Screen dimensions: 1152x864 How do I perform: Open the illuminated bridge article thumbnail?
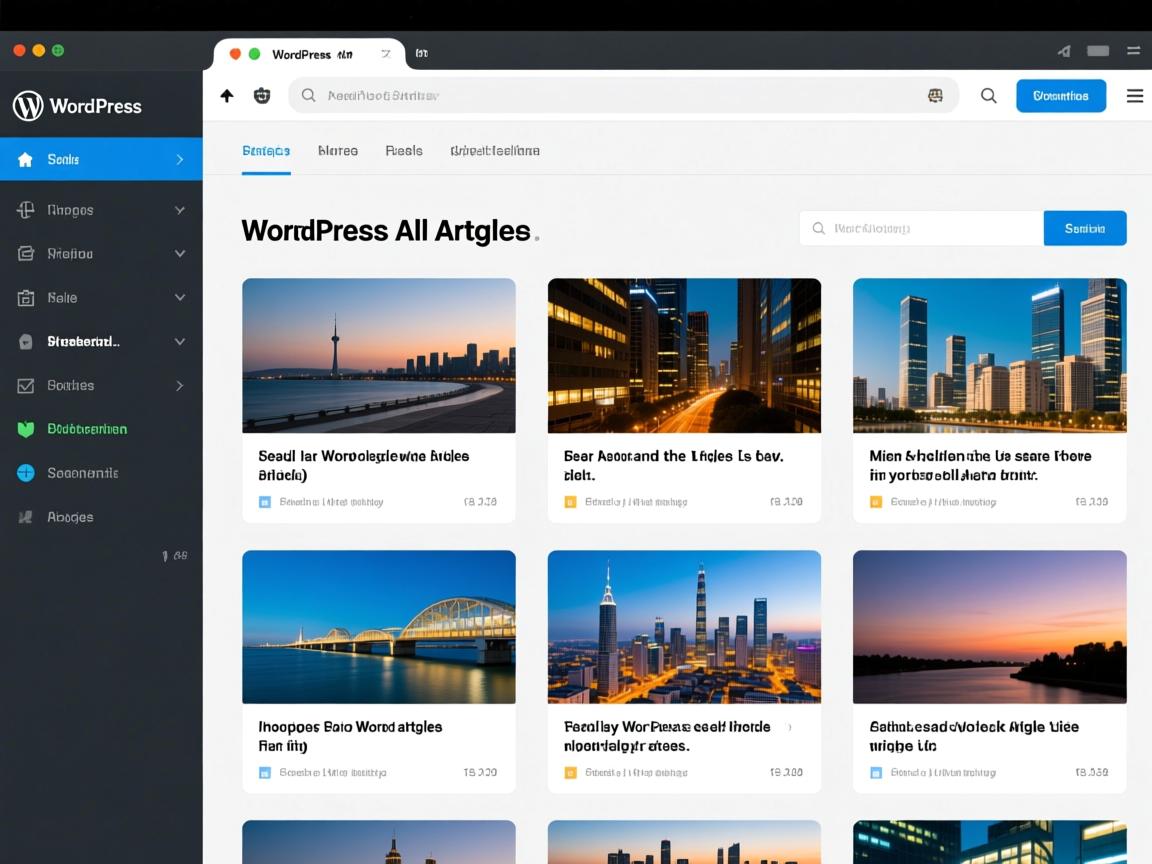[379, 627]
